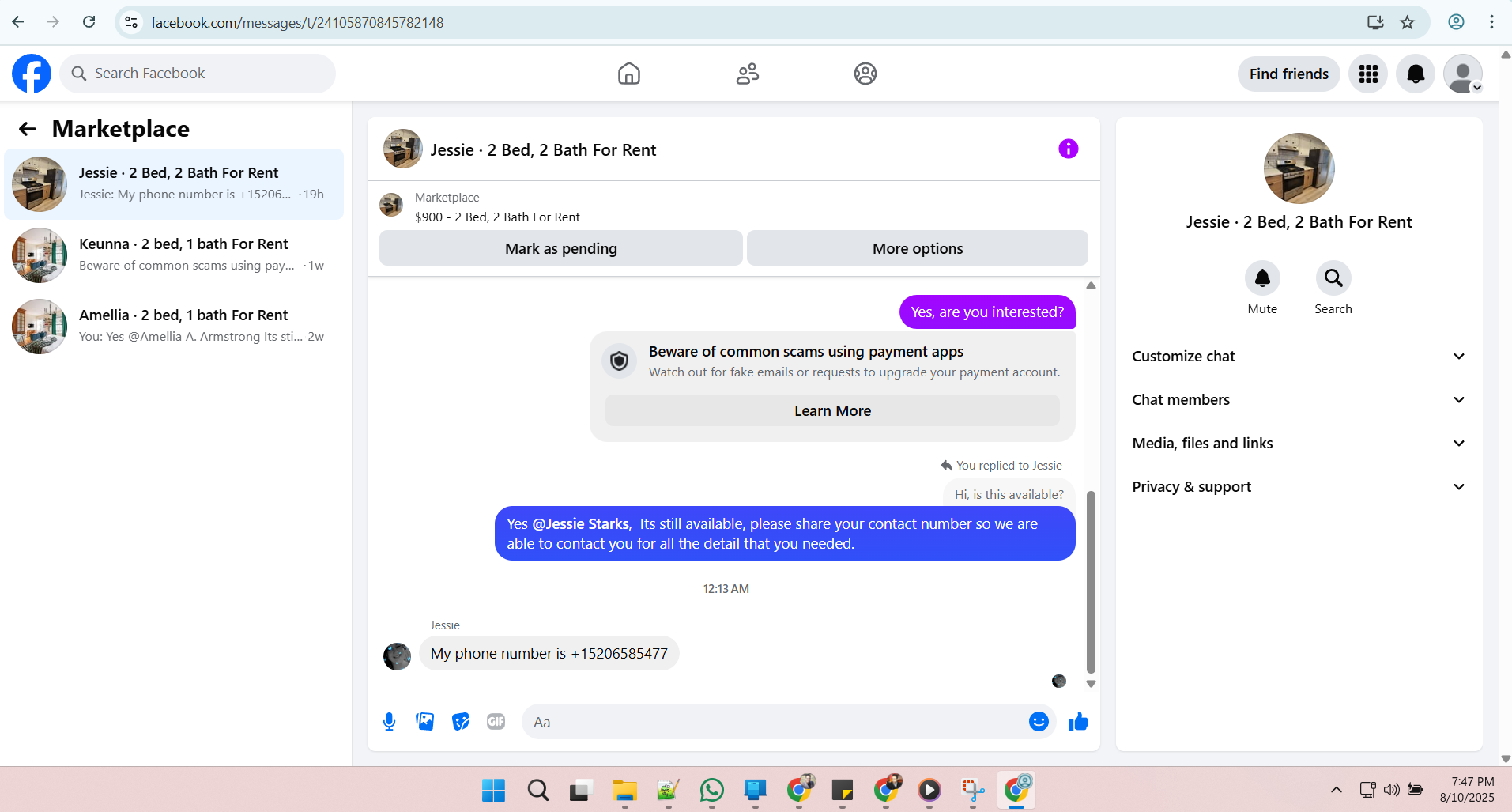
Task: Choose a sticker icon
Action: coord(461,722)
